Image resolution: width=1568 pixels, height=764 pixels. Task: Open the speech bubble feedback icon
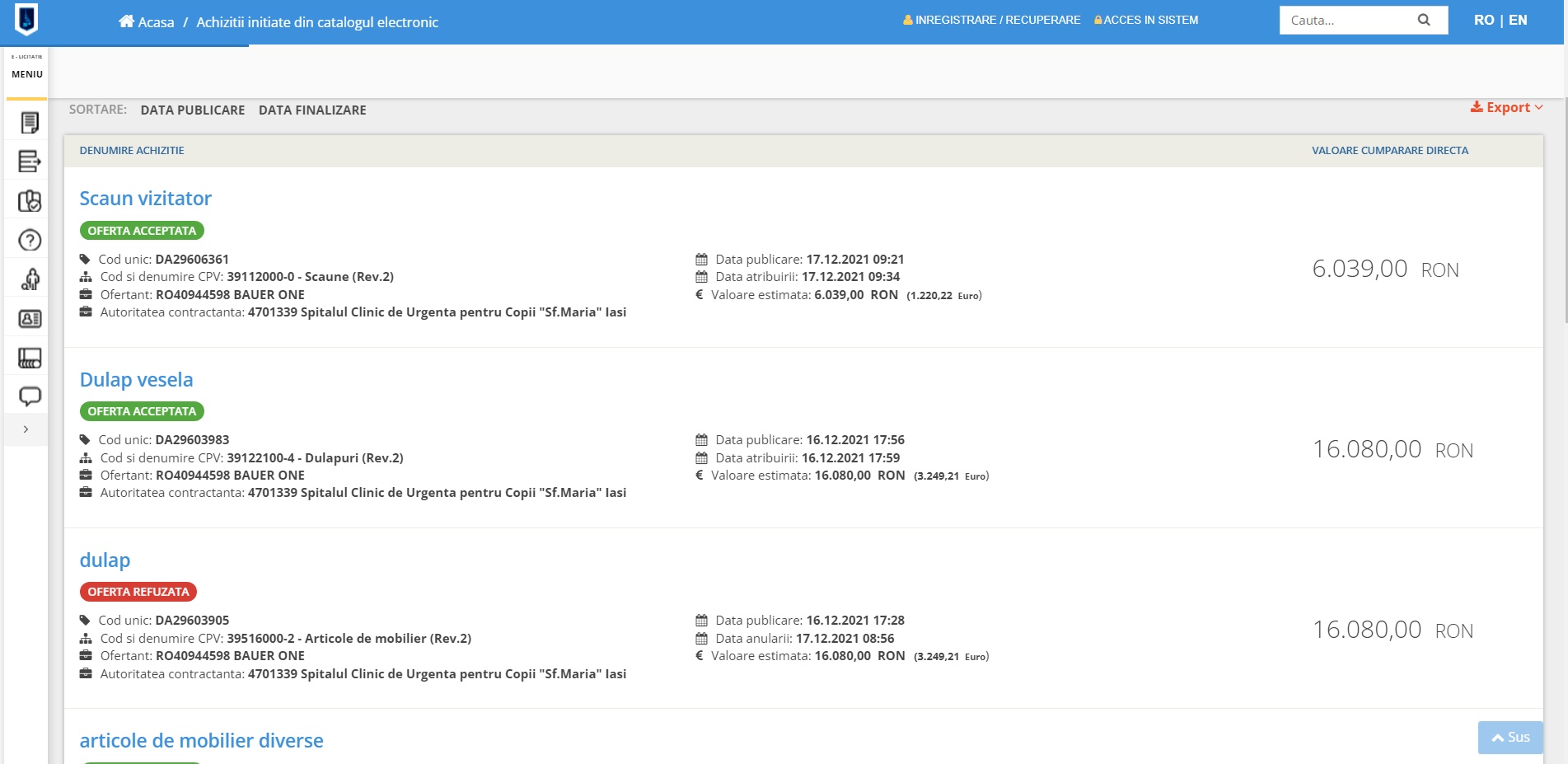coord(30,396)
